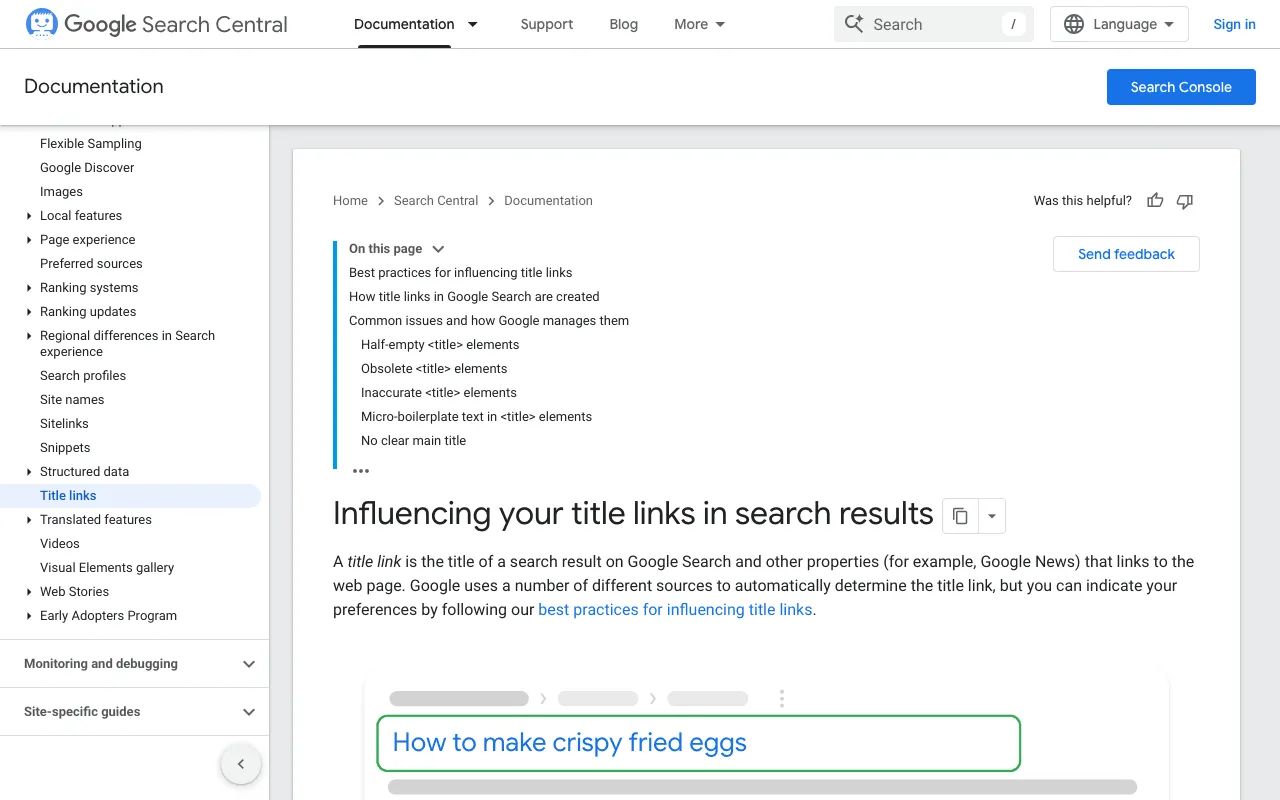Image resolution: width=1280 pixels, height=800 pixels.
Task: Click the globe Language selector
Action: (x=1119, y=24)
